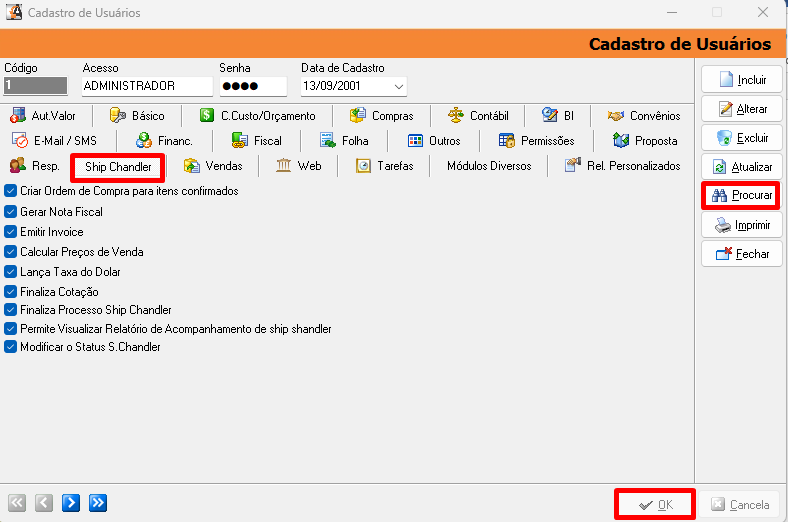
Task: Go to the previous record arrow
Action: pos(44,503)
